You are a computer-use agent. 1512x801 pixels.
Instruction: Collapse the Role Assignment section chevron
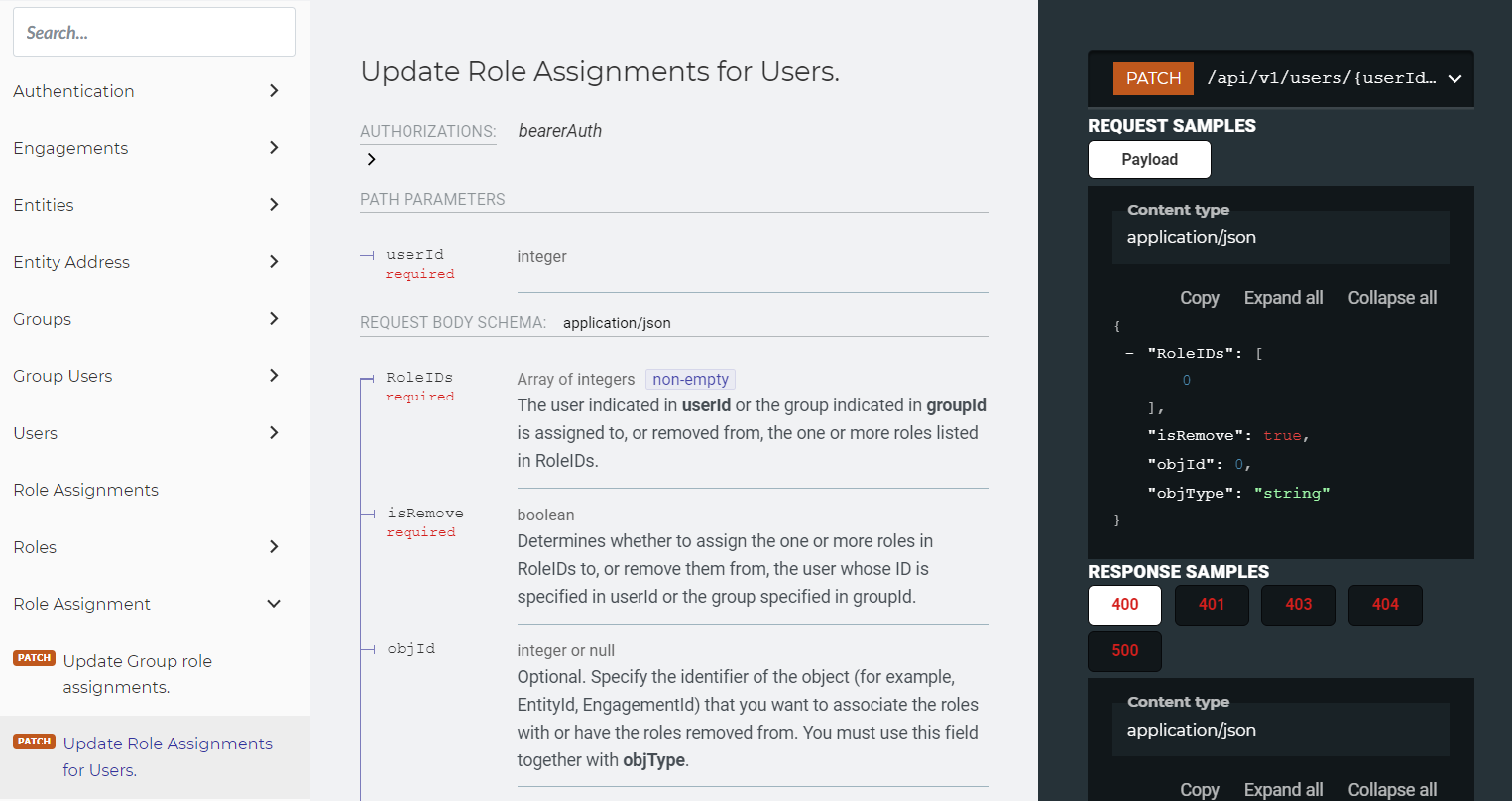click(274, 604)
